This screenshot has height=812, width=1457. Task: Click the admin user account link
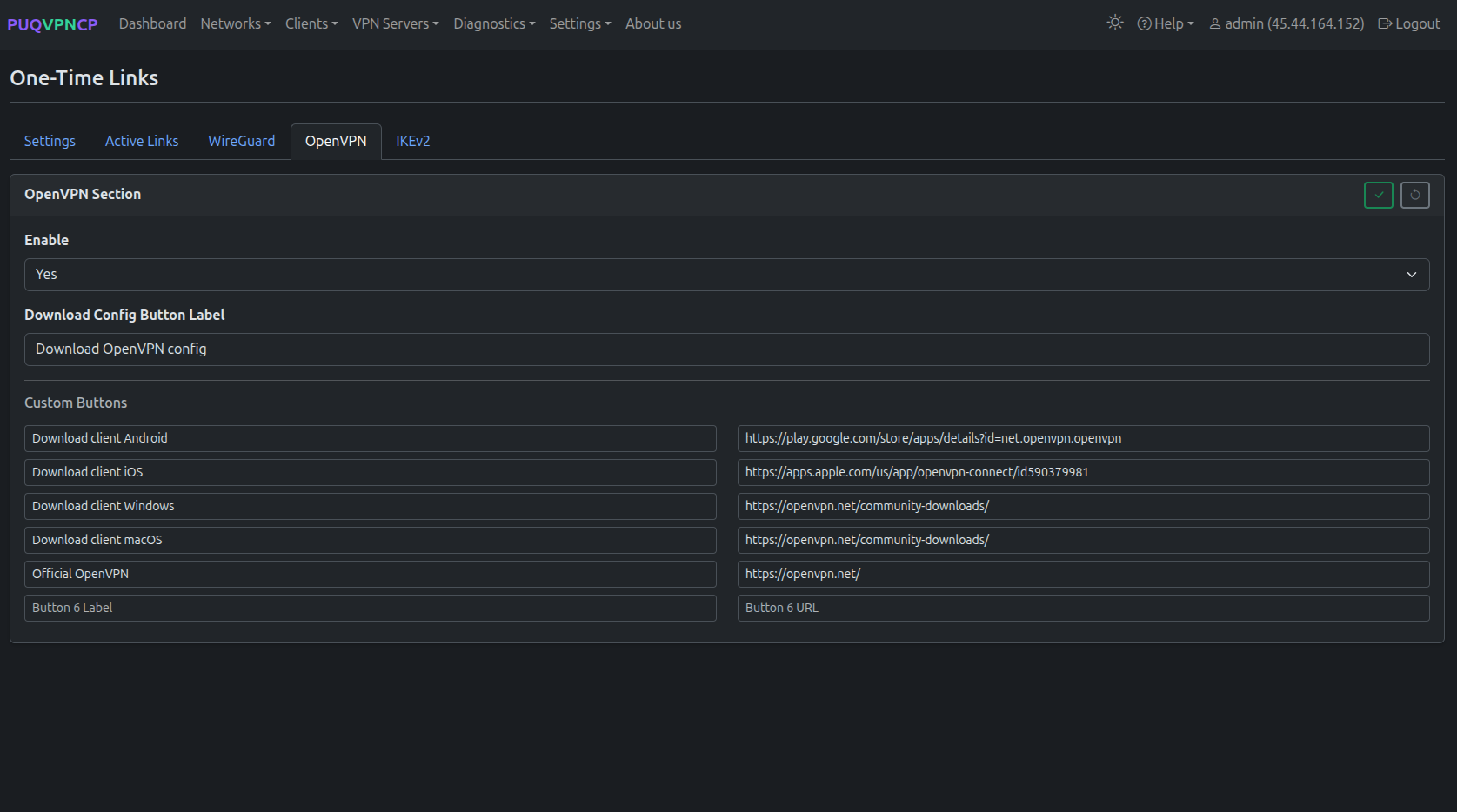pyautogui.click(x=1287, y=23)
